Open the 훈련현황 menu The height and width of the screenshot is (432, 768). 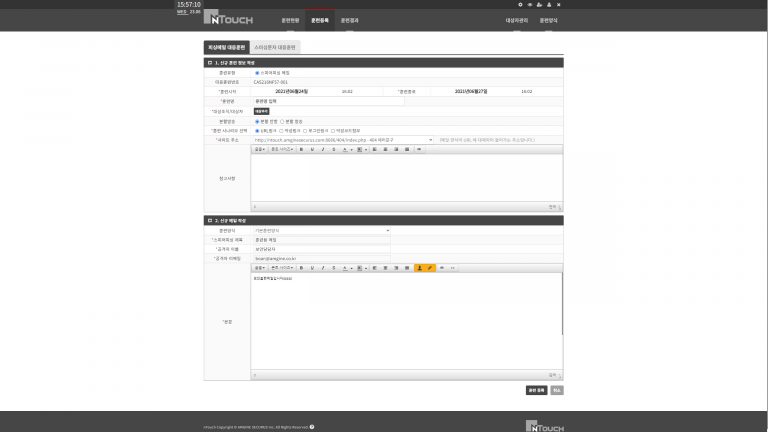click(290, 21)
